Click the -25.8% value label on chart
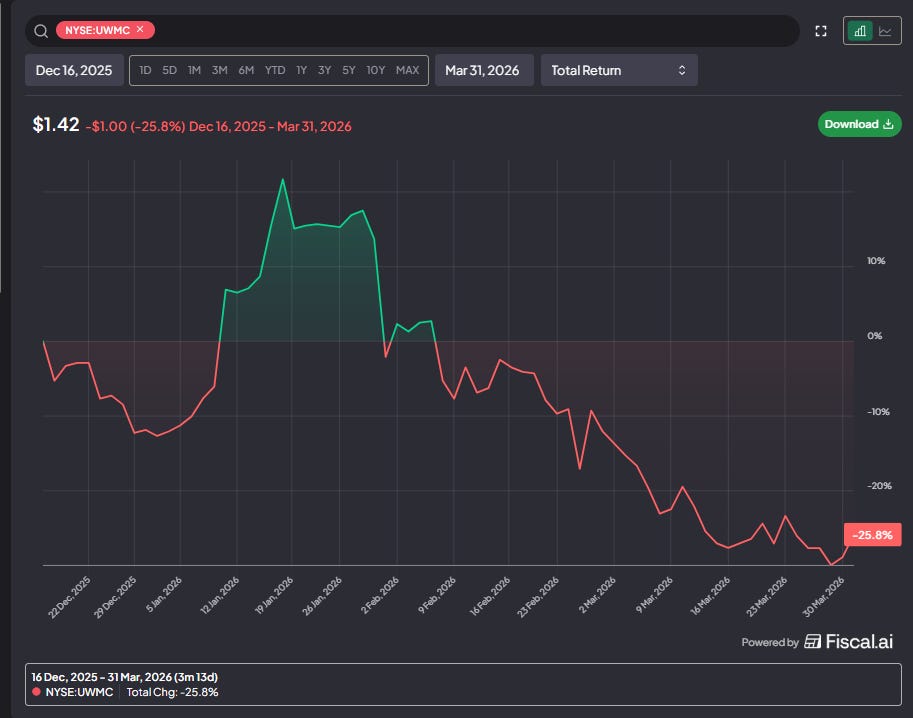 [872, 535]
